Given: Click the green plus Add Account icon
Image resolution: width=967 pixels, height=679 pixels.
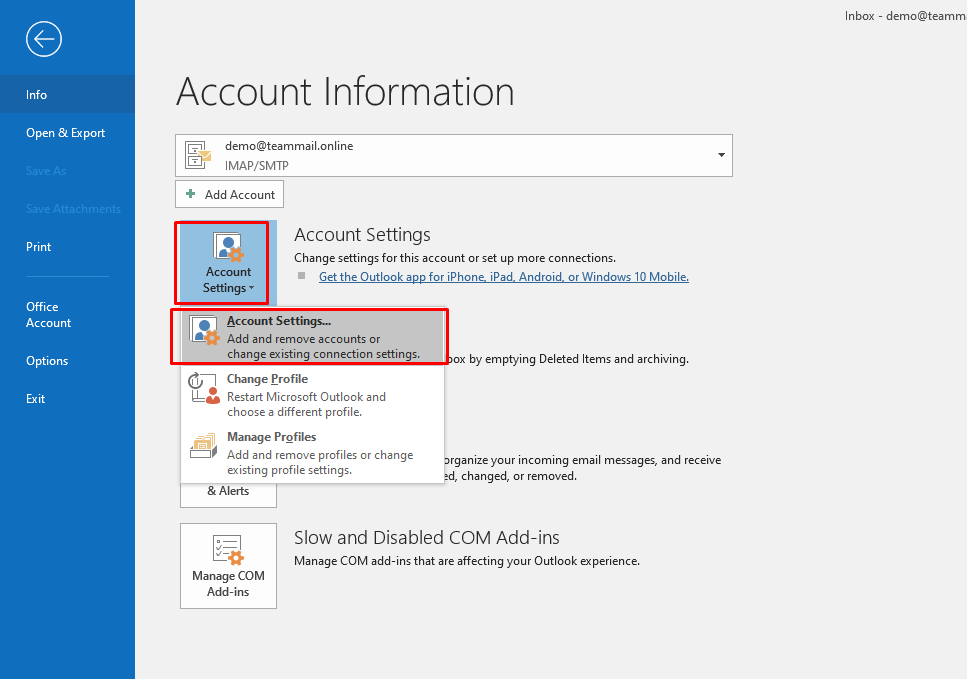Looking at the screenshot, I should pos(191,194).
